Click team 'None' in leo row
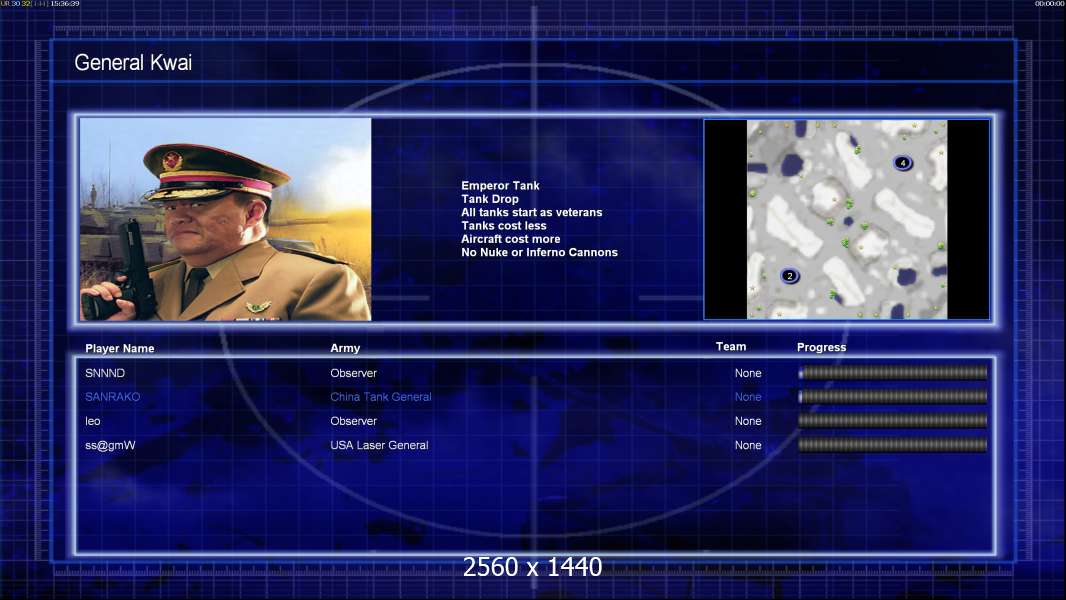Image resolution: width=1066 pixels, height=600 pixels. (x=748, y=421)
